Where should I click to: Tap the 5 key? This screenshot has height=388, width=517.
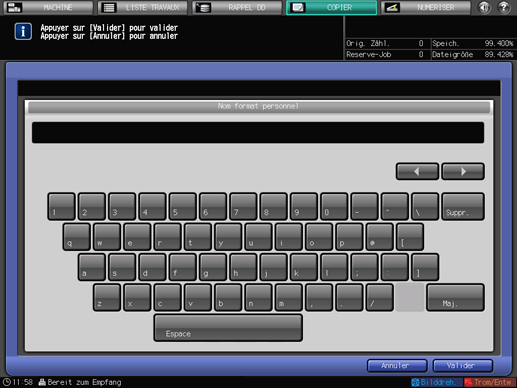(x=183, y=206)
